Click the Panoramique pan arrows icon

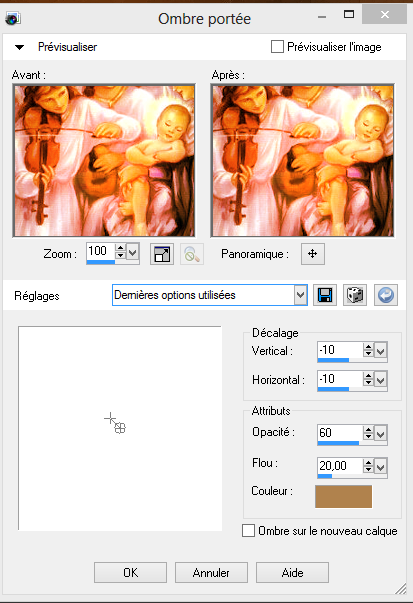(313, 254)
